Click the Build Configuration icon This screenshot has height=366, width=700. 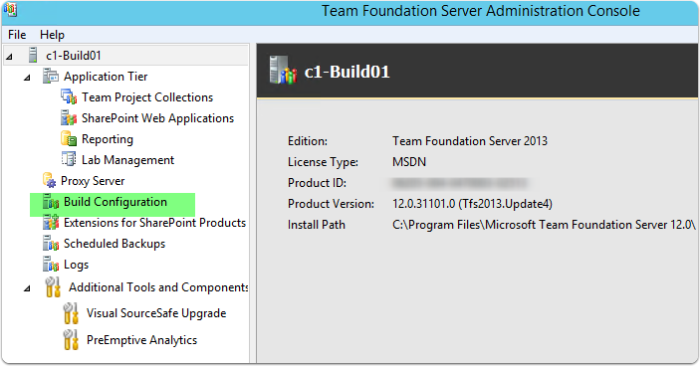(51, 202)
